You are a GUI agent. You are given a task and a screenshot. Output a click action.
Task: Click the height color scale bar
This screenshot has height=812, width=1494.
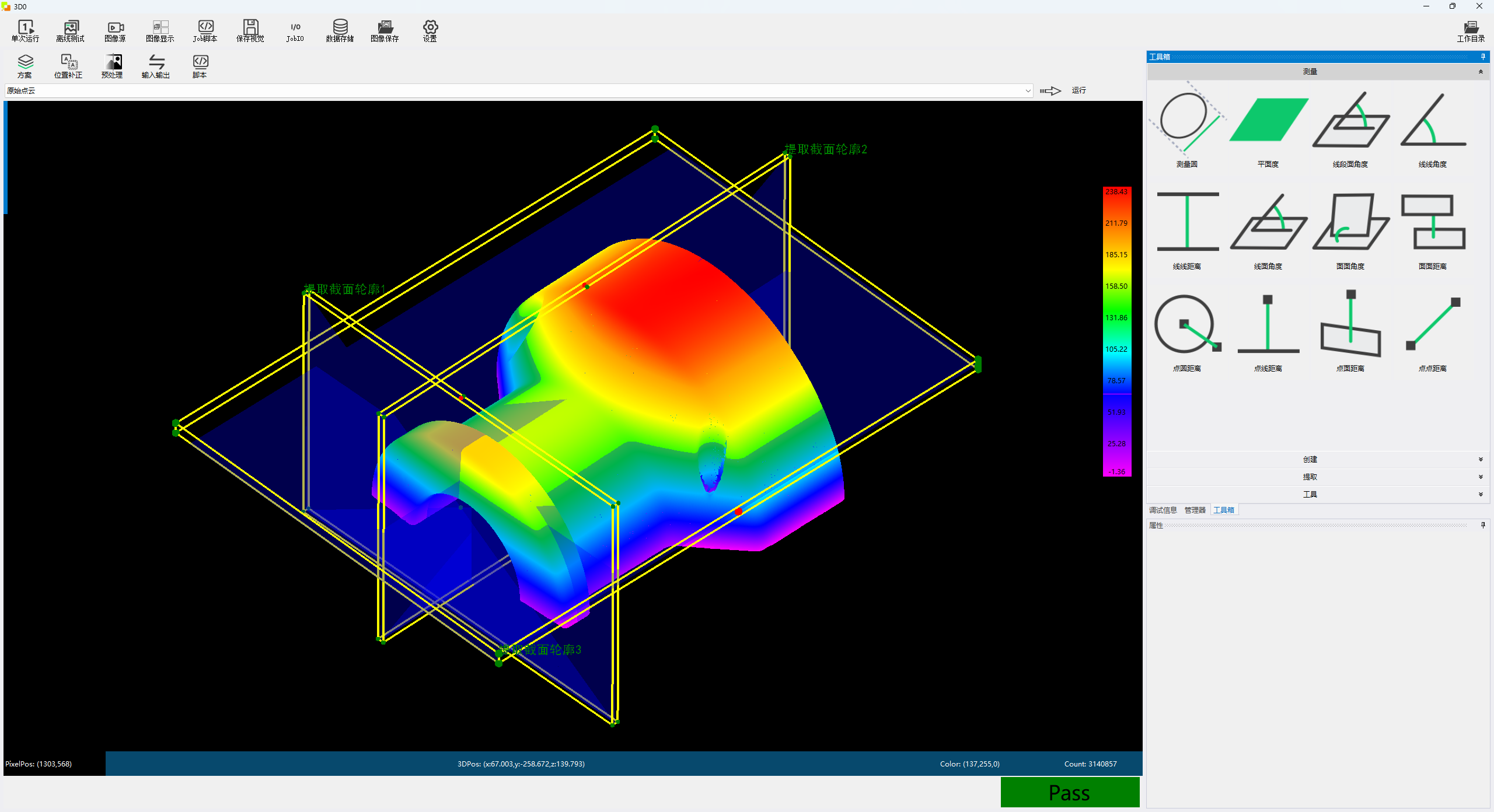[1116, 331]
